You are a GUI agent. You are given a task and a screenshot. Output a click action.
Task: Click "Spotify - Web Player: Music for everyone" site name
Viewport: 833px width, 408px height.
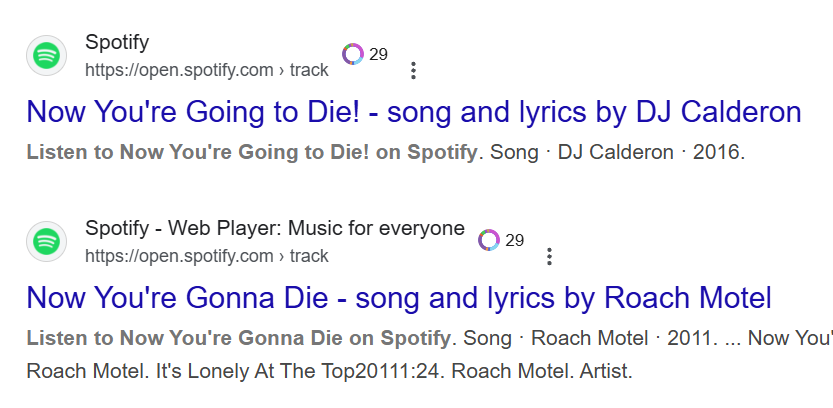point(275,228)
